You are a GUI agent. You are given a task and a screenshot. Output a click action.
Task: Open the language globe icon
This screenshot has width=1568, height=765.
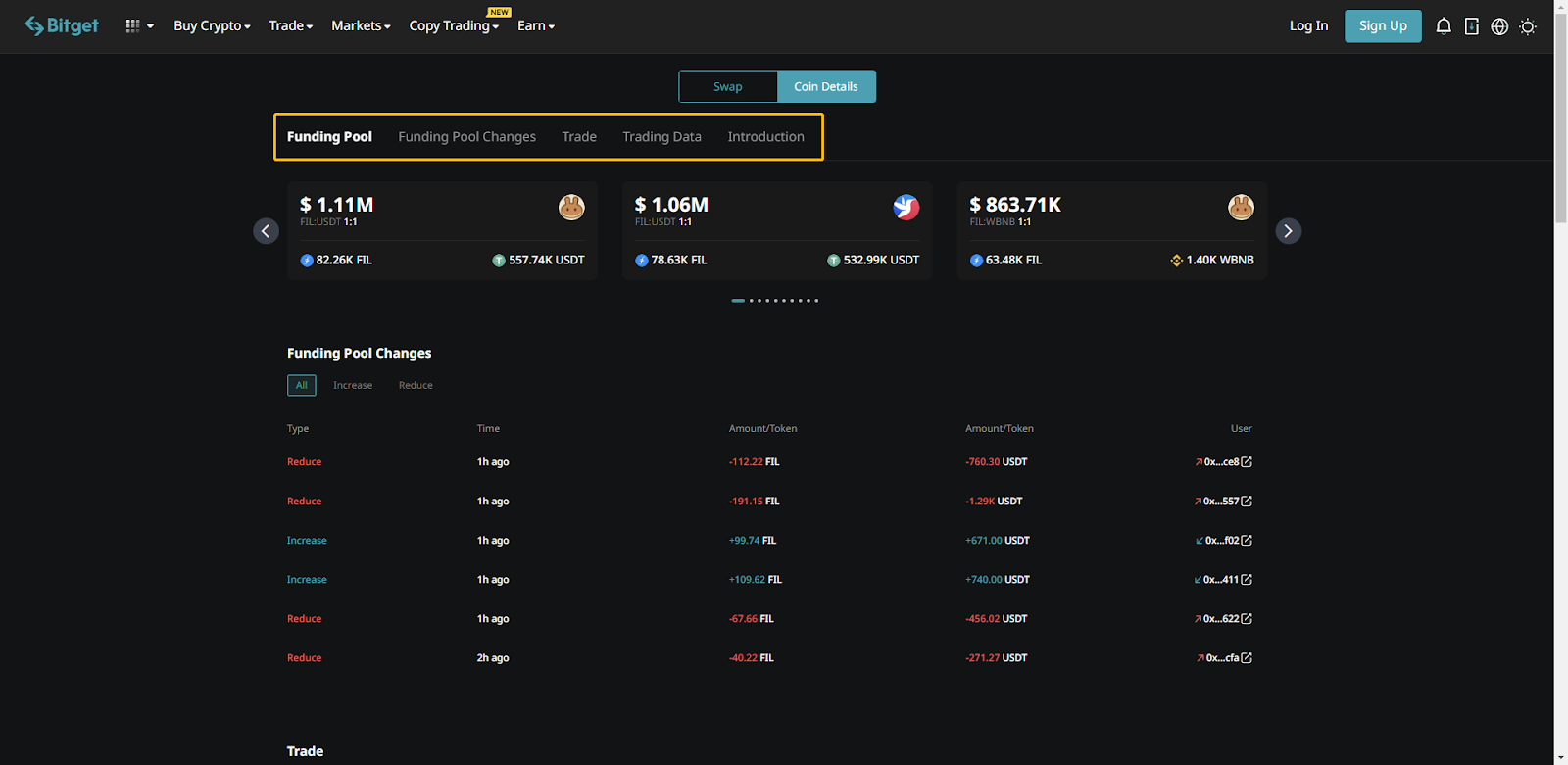(x=1499, y=26)
